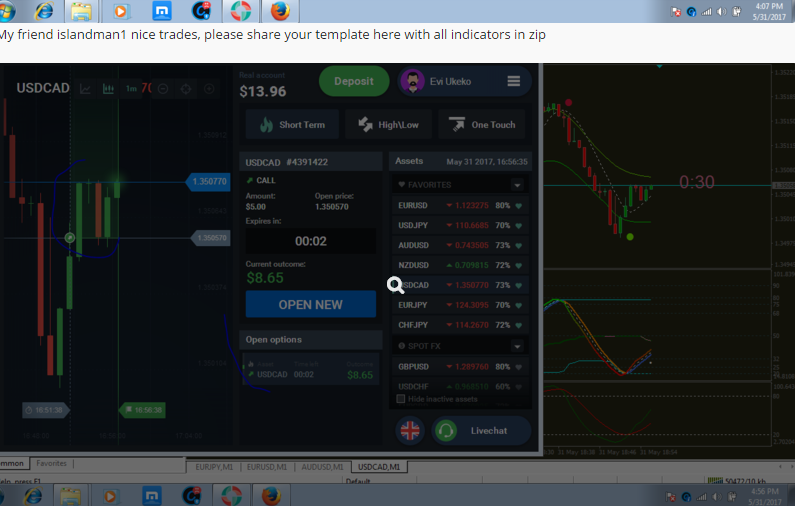Toggle favorite heart for CHFJPY
This screenshot has height=506, width=795.
(519, 325)
